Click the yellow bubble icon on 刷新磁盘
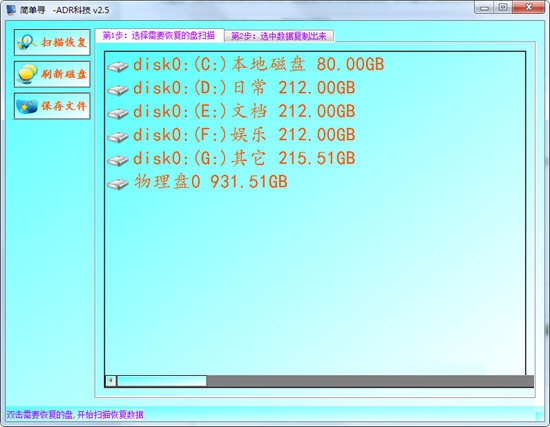Viewport: 550px width, 427px height. click(27, 74)
